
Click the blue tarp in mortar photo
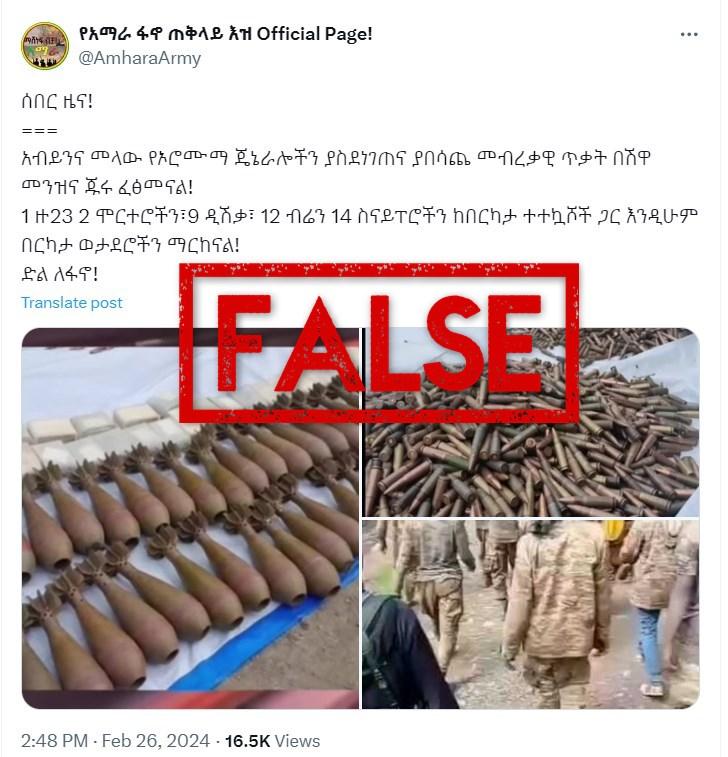click(x=270, y=628)
